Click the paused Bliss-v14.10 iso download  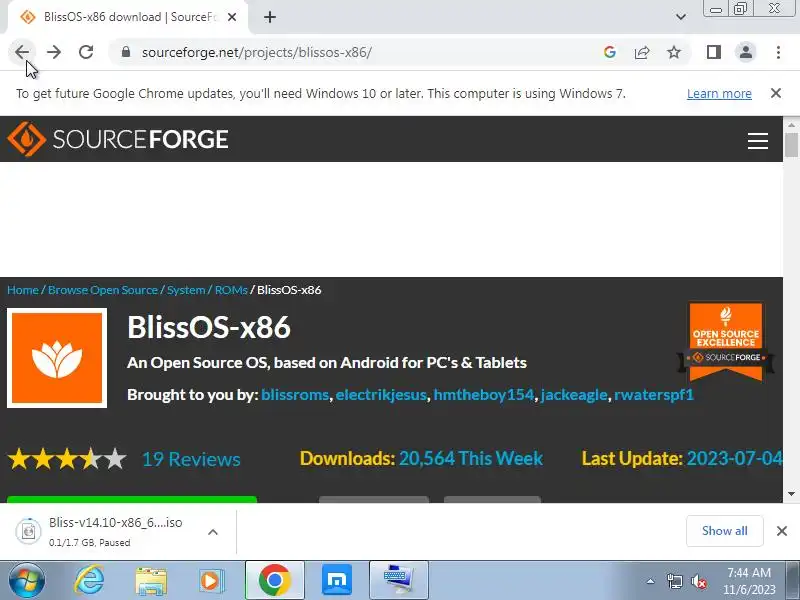[102, 531]
